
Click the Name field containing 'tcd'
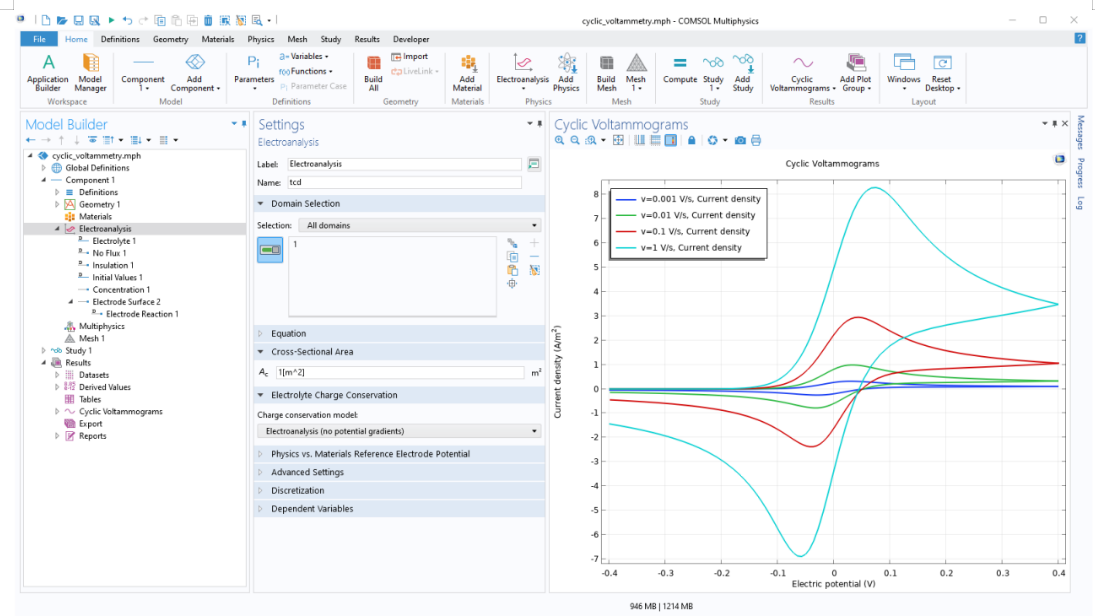404,182
